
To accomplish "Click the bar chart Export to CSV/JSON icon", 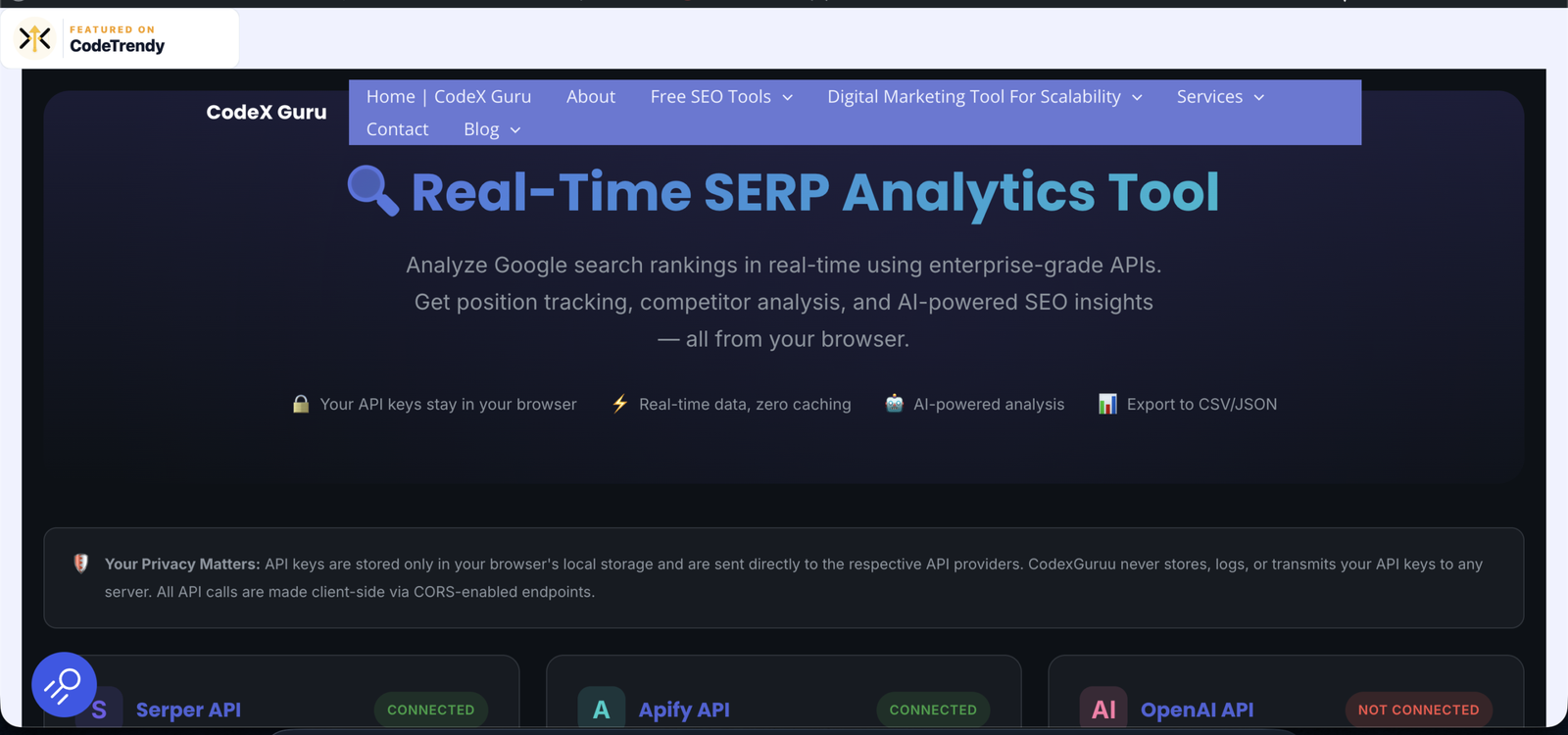I will pyautogui.click(x=1107, y=404).
